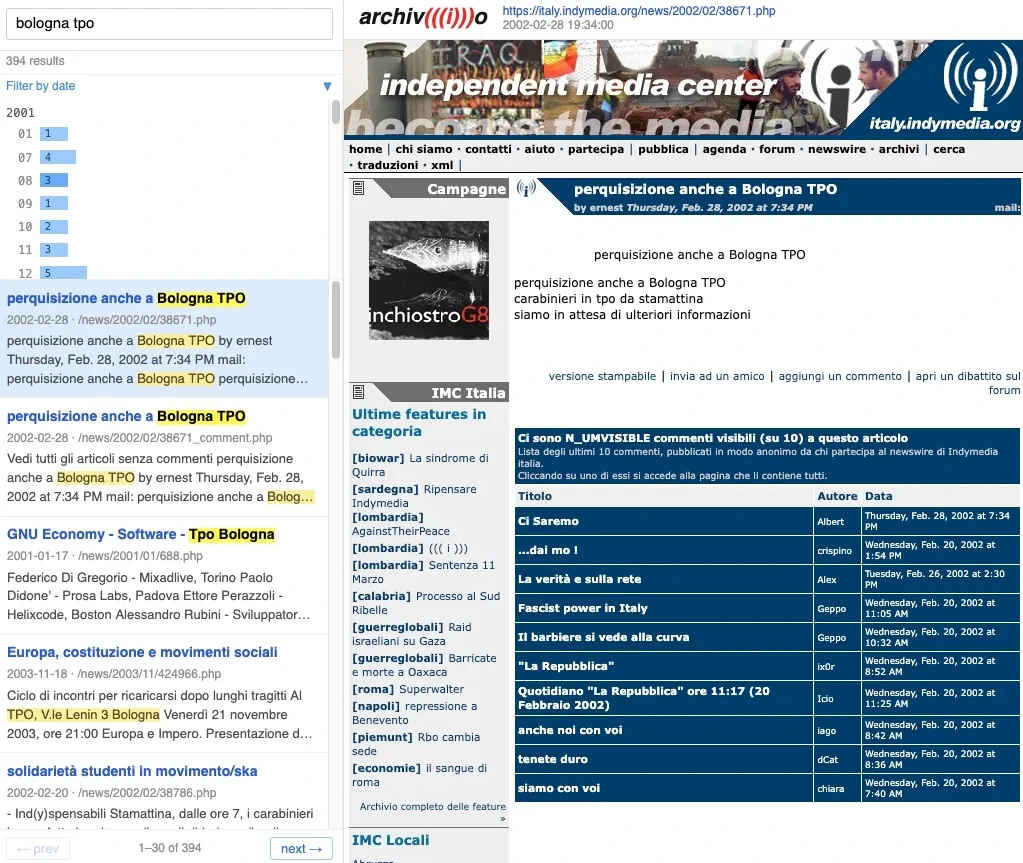The height and width of the screenshot is (863, 1023).
Task: Click in the search field containing bologna tpo
Action: 169,23
